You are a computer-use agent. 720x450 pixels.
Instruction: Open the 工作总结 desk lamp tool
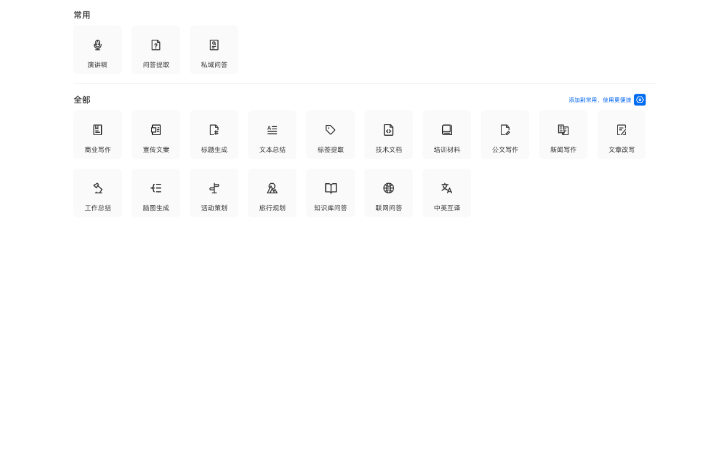tap(97, 193)
